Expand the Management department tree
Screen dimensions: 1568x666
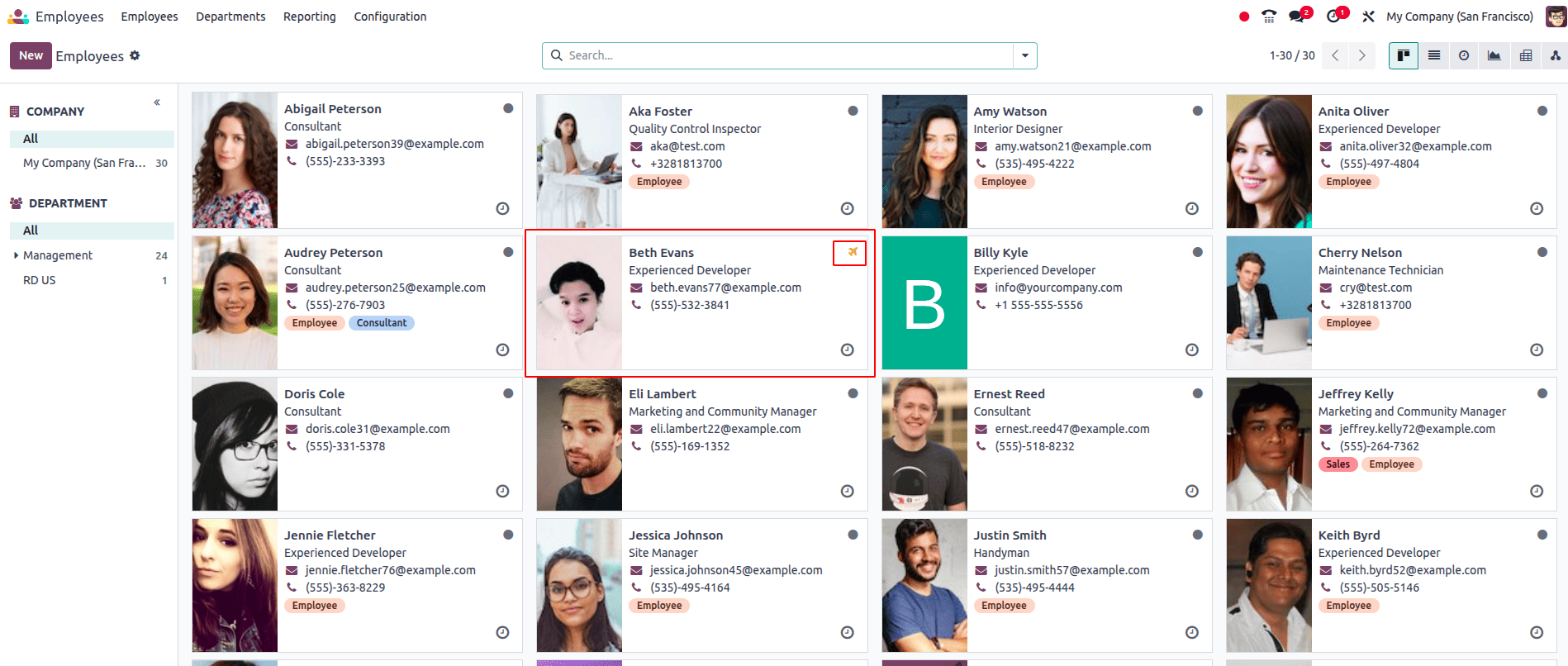coord(16,255)
